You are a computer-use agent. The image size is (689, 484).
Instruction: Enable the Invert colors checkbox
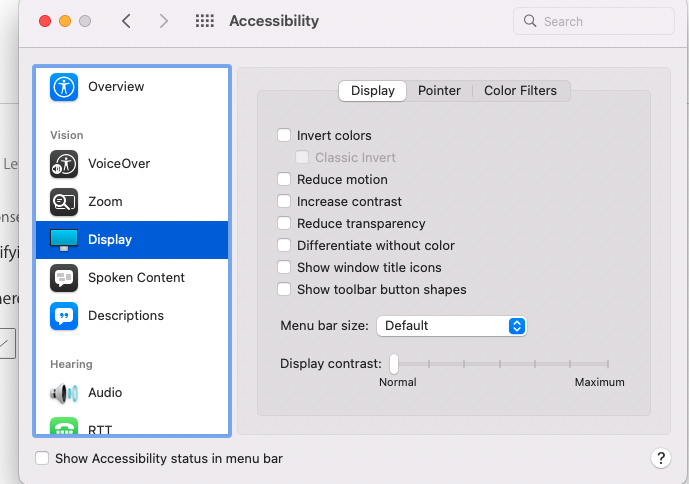285,136
